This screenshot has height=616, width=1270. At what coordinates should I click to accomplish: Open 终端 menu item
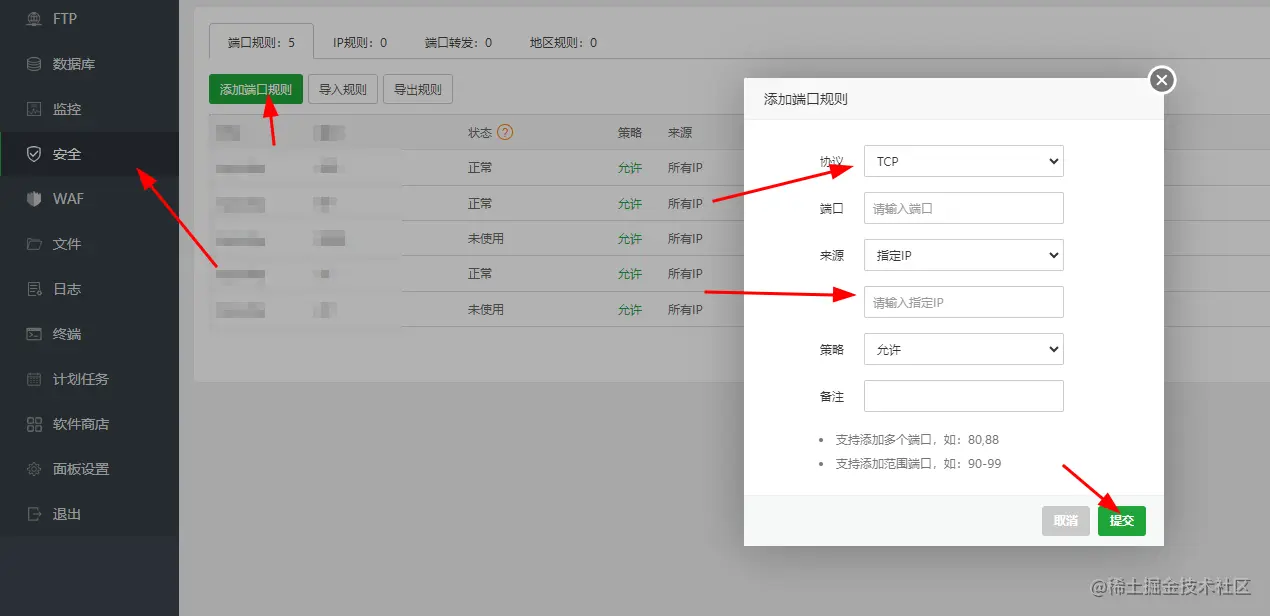click(67, 334)
